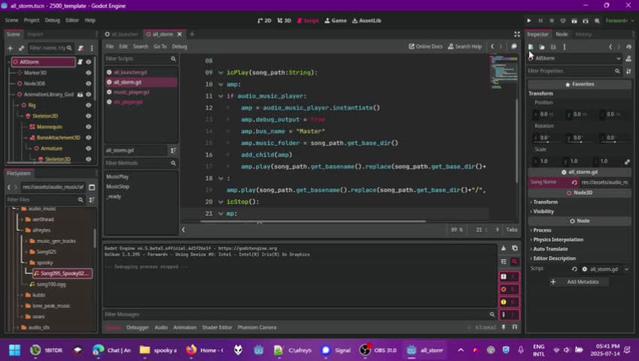The width and height of the screenshot is (639, 361).
Task: Select the Script workspace button
Action: point(308,20)
